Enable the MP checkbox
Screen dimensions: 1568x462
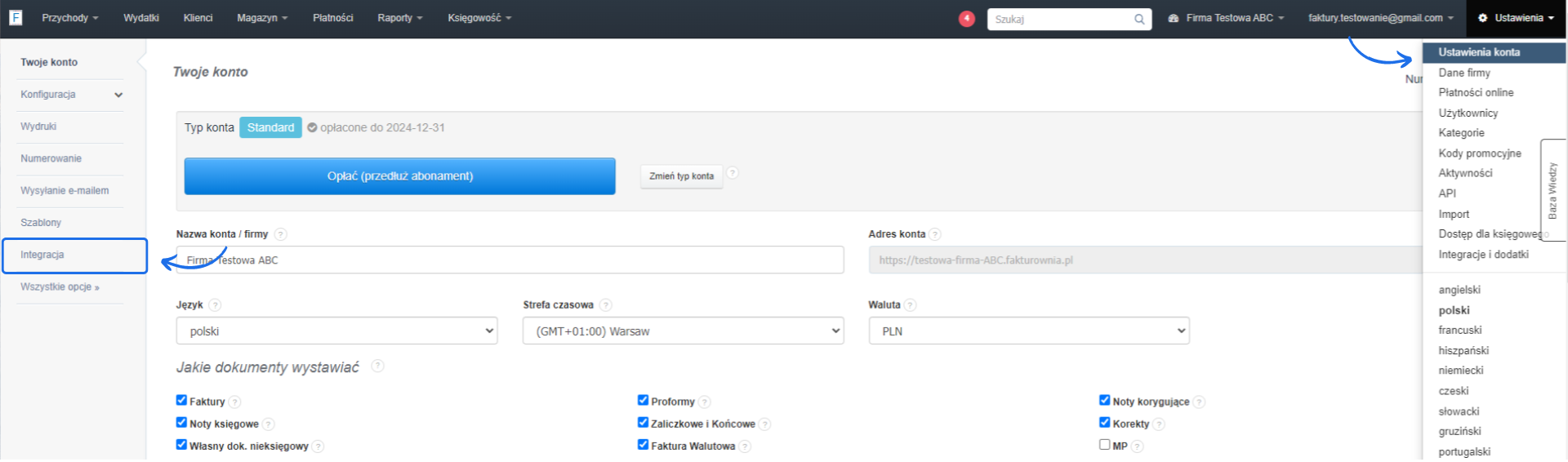pyautogui.click(x=1104, y=445)
